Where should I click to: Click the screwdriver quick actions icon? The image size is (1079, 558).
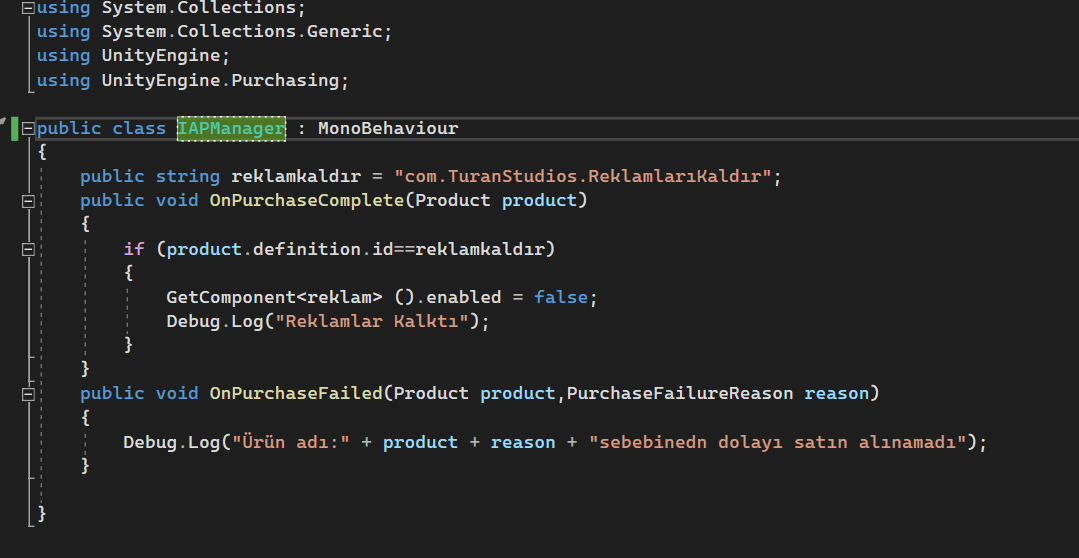(x=5, y=120)
